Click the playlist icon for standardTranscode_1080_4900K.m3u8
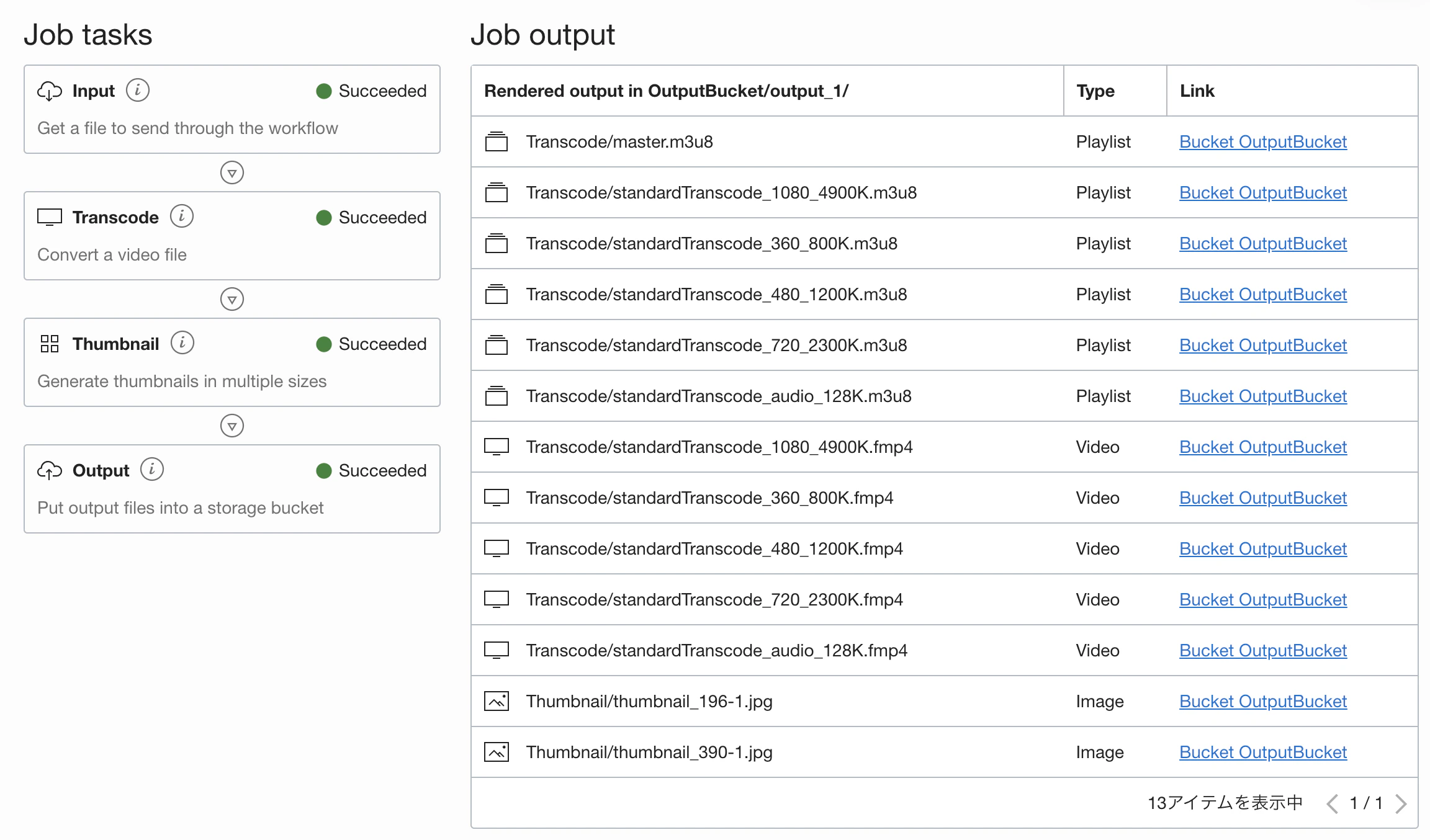 coord(497,192)
